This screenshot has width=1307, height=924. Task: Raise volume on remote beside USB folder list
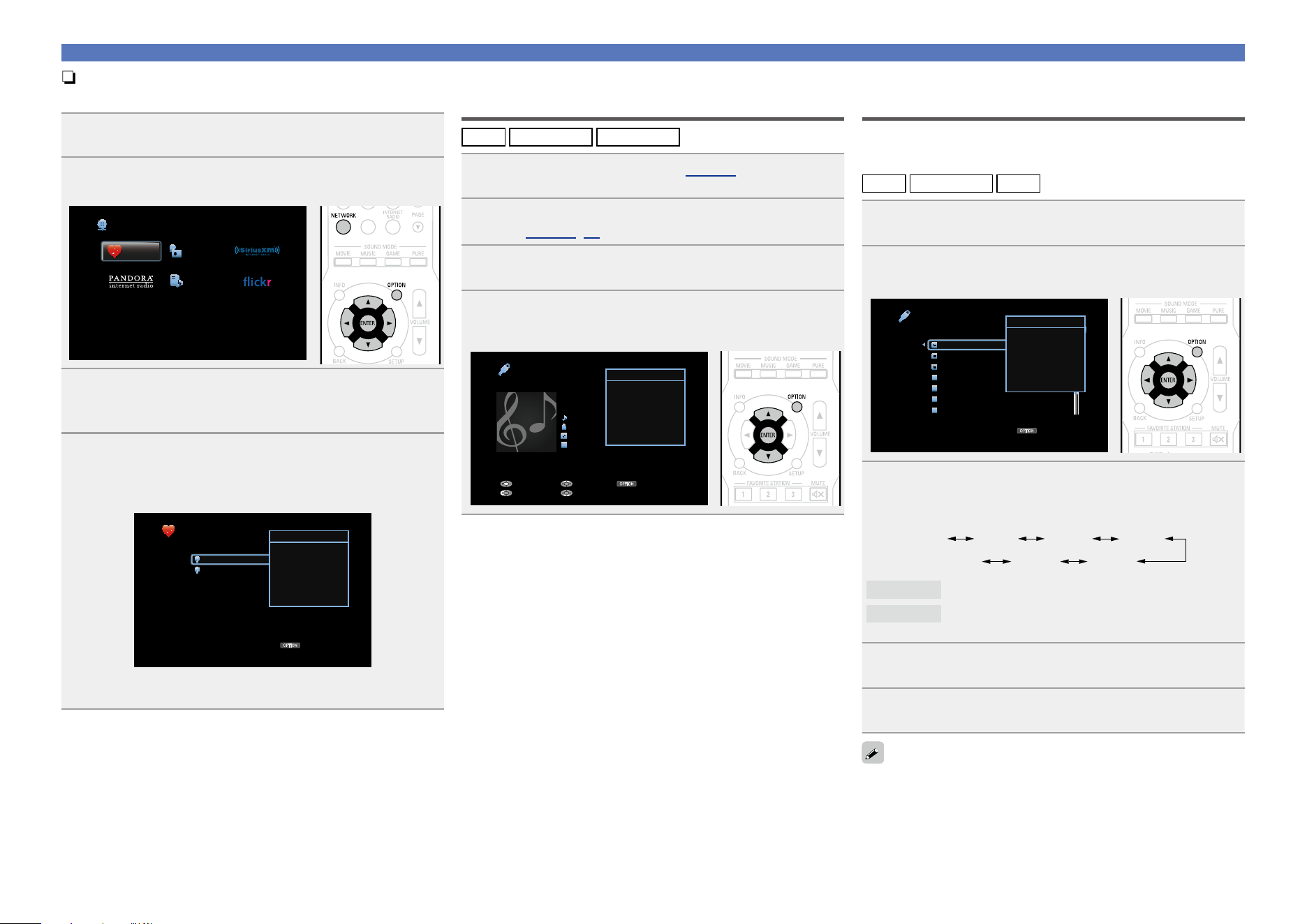[x=1219, y=362]
